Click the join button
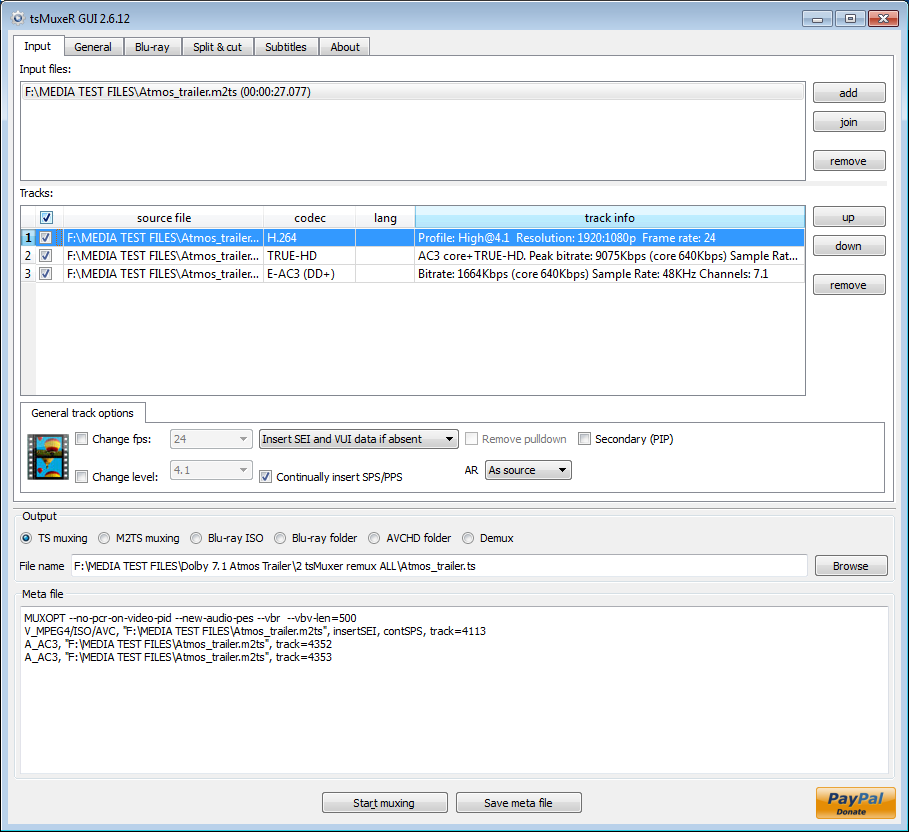Screen dimensions: 909x832 click(x=849, y=122)
